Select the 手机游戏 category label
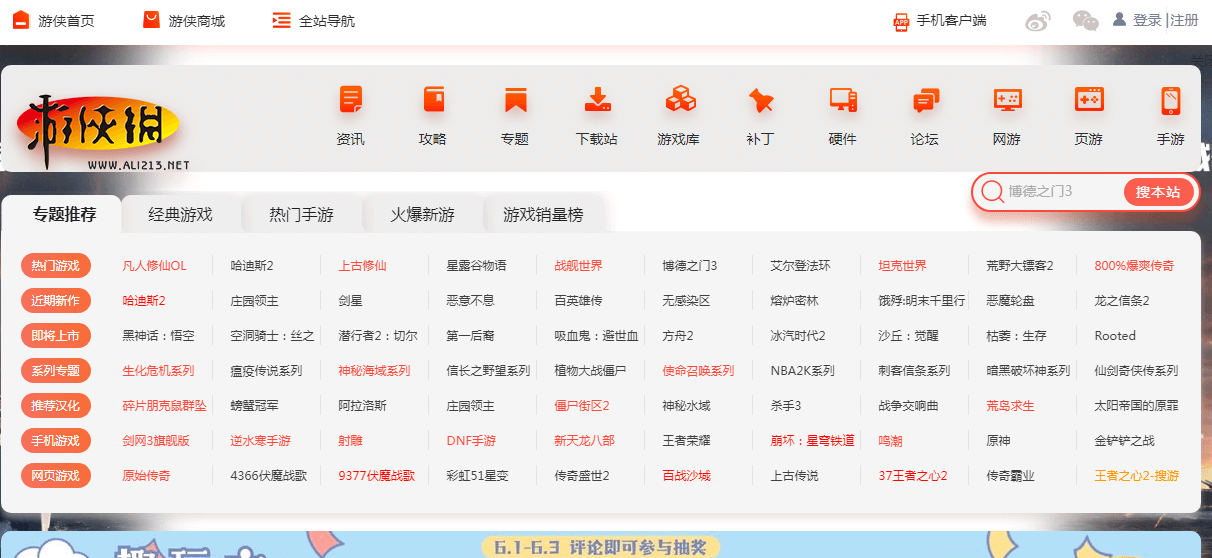The height and width of the screenshot is (558, 1212). 56,440
